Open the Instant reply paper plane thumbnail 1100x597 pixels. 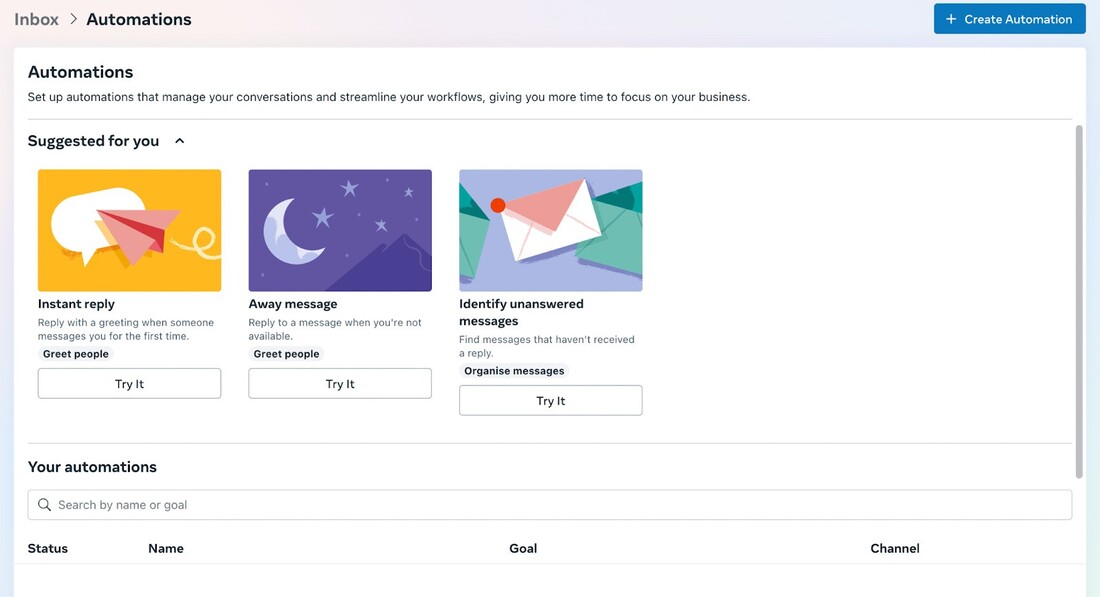(x=129, y=230)
